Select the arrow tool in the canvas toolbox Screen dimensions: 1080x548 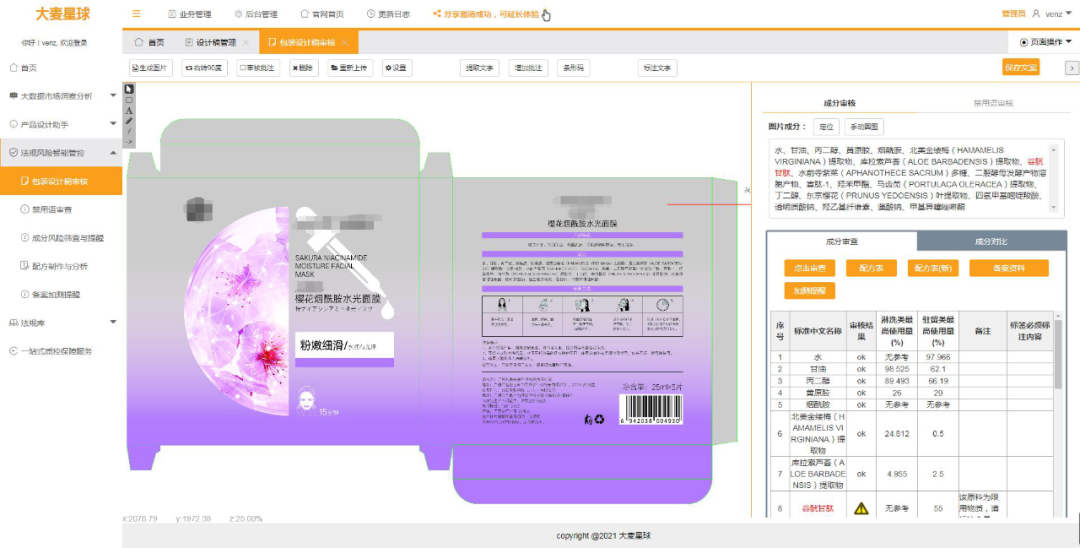(129, 142)
